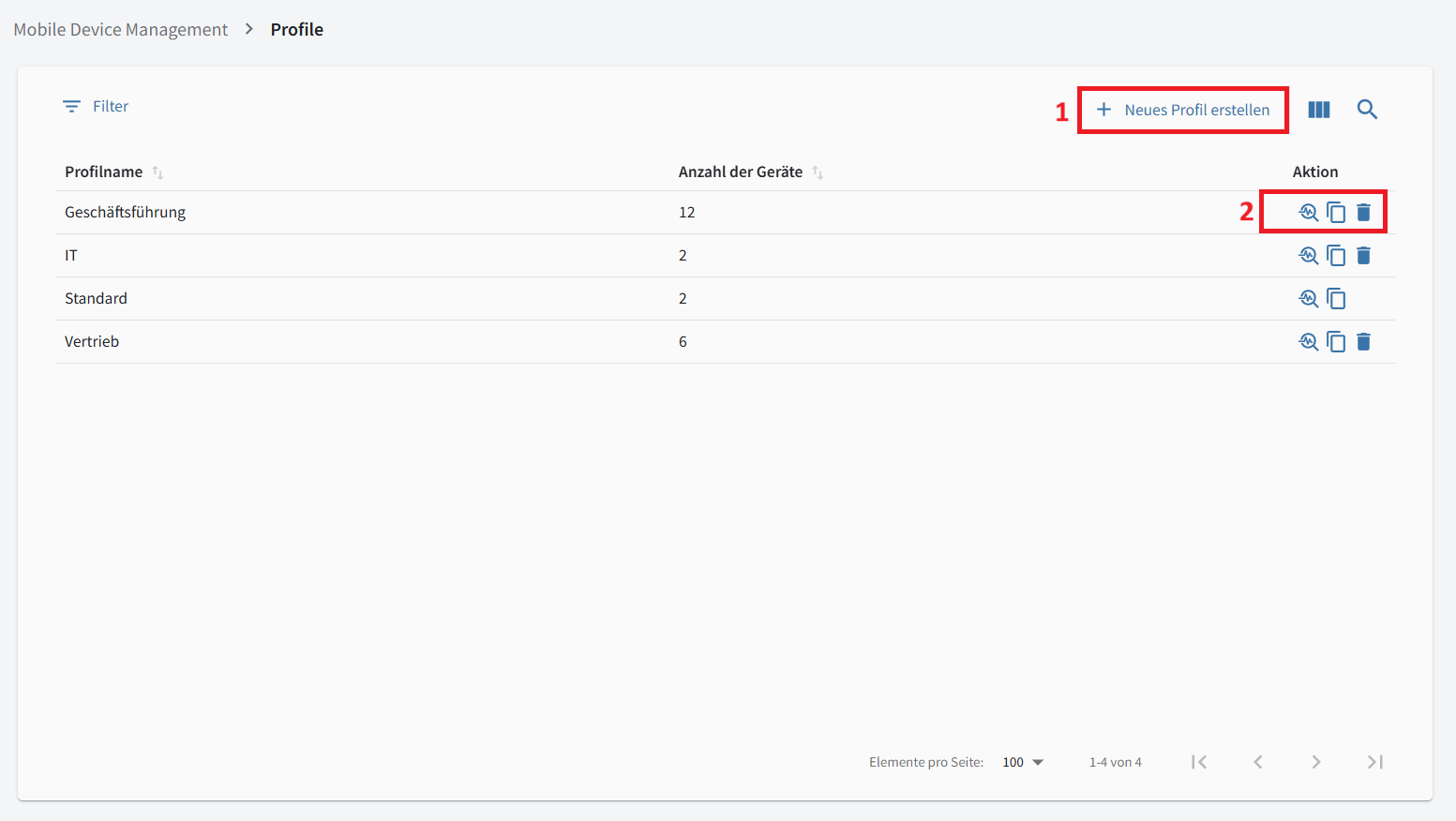Open the Filter options

click(96, 107)
